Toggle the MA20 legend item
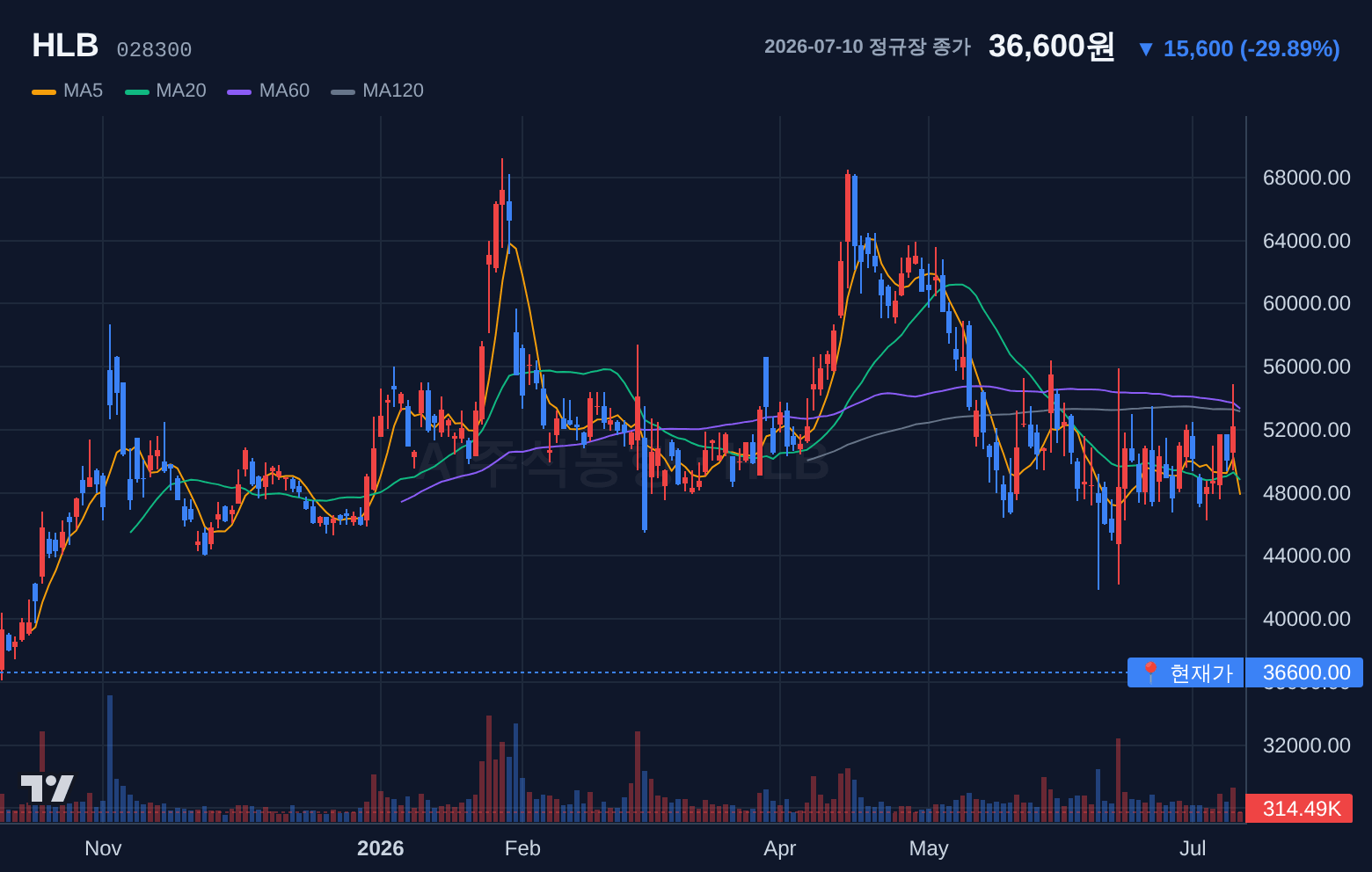The height and width of the screenshot is (872, 1372). [166, 91]
